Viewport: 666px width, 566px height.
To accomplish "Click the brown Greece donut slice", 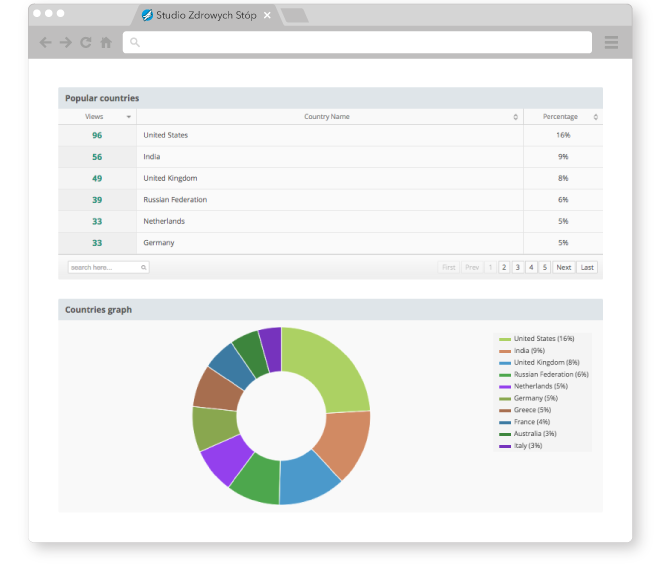I will [x=216, y=391].
